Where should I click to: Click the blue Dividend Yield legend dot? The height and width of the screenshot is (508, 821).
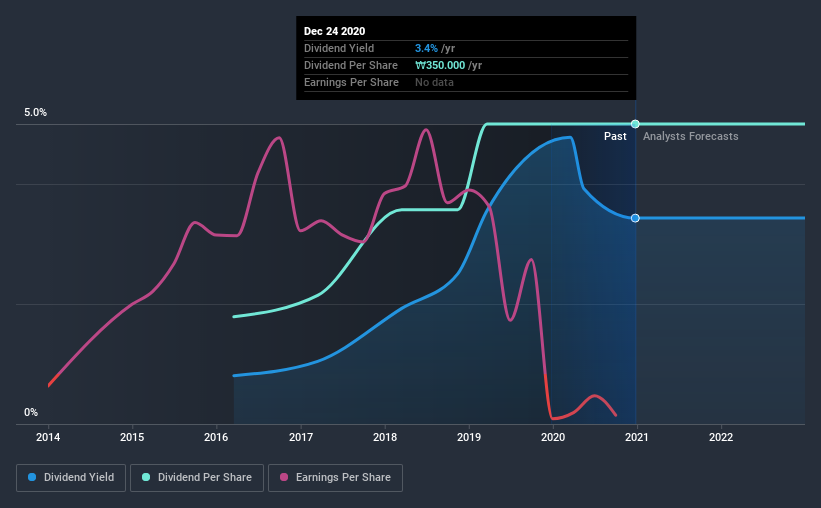(32, 477)
